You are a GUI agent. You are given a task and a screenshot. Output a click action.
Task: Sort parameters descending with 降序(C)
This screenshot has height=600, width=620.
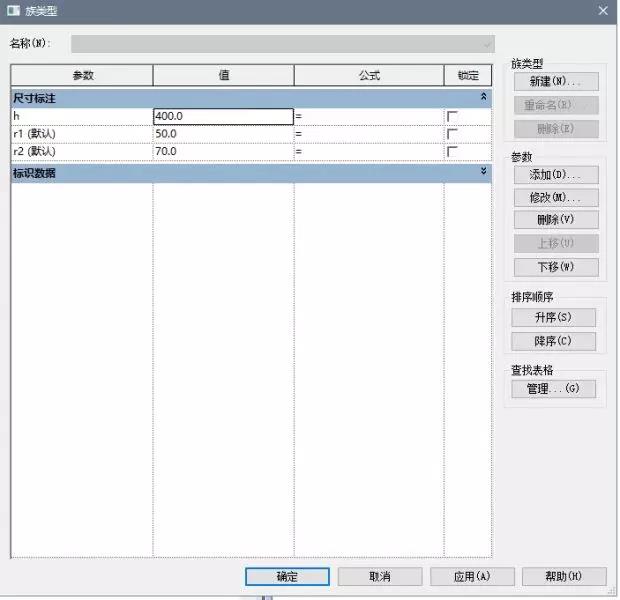coord(553,341)
